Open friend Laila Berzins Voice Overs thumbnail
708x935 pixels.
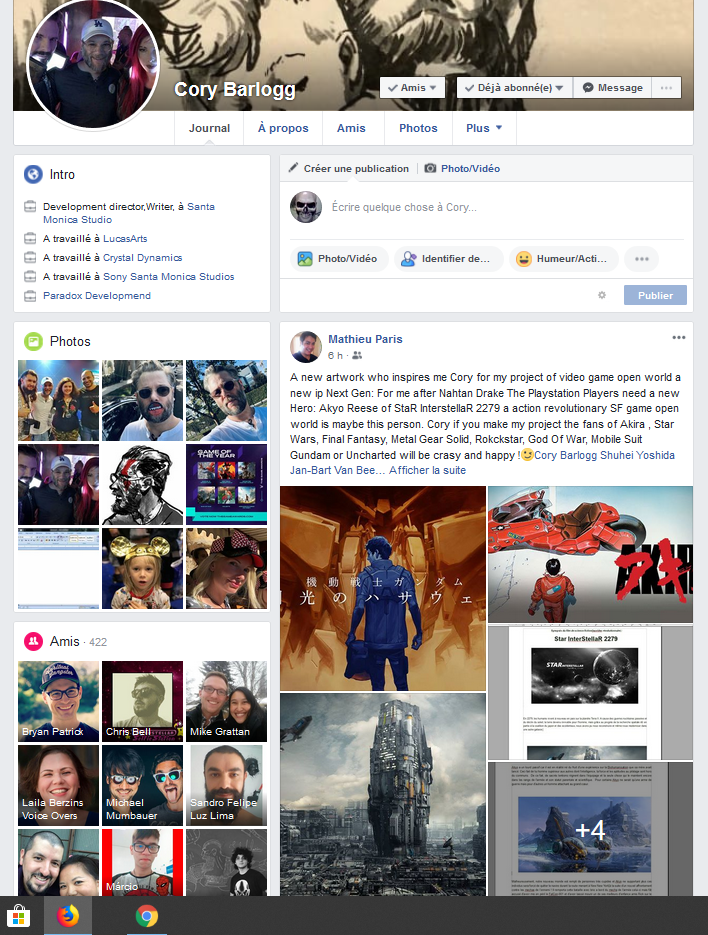click(x=58, y=785)
